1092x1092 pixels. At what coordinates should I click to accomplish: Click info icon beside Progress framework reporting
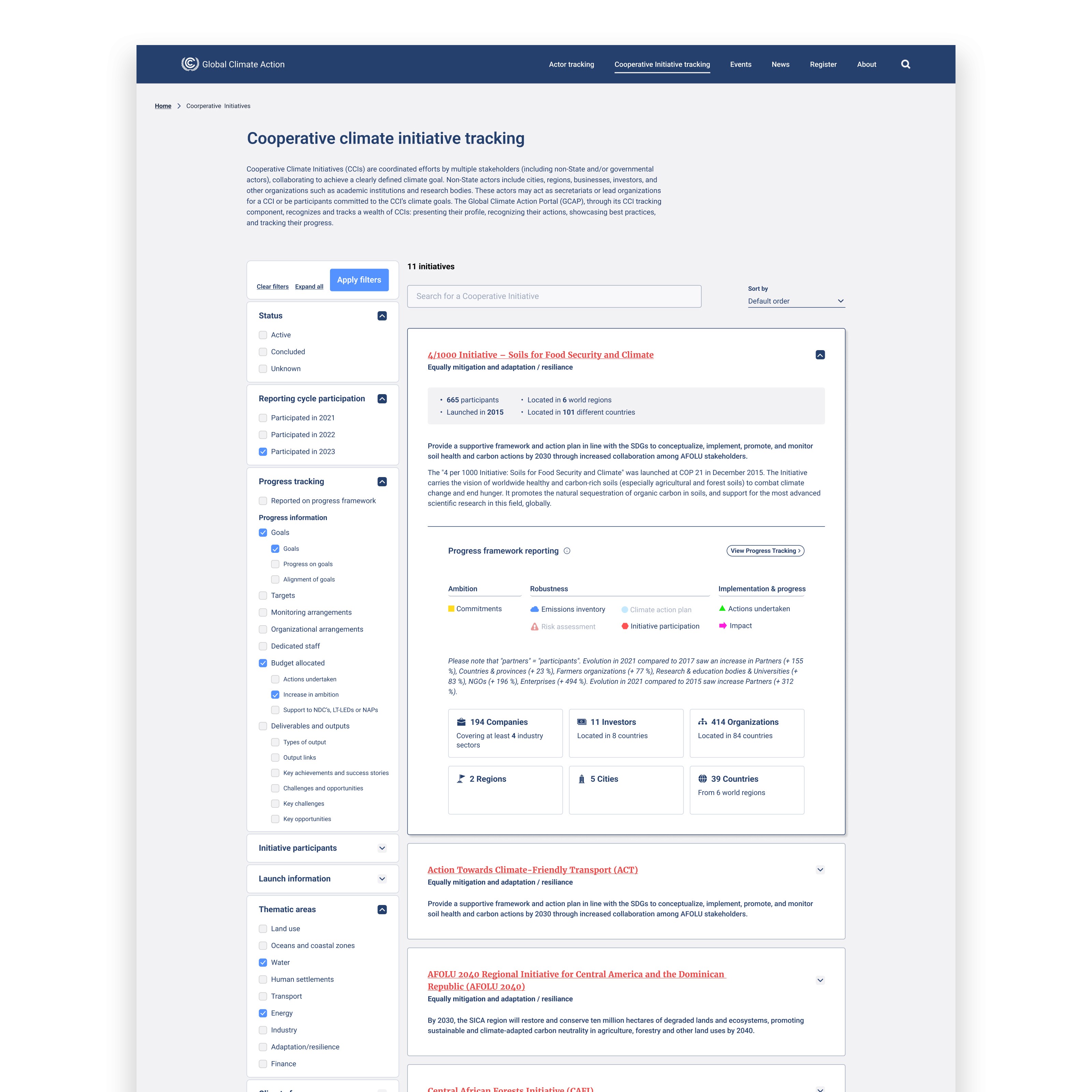tap(567, 550)
